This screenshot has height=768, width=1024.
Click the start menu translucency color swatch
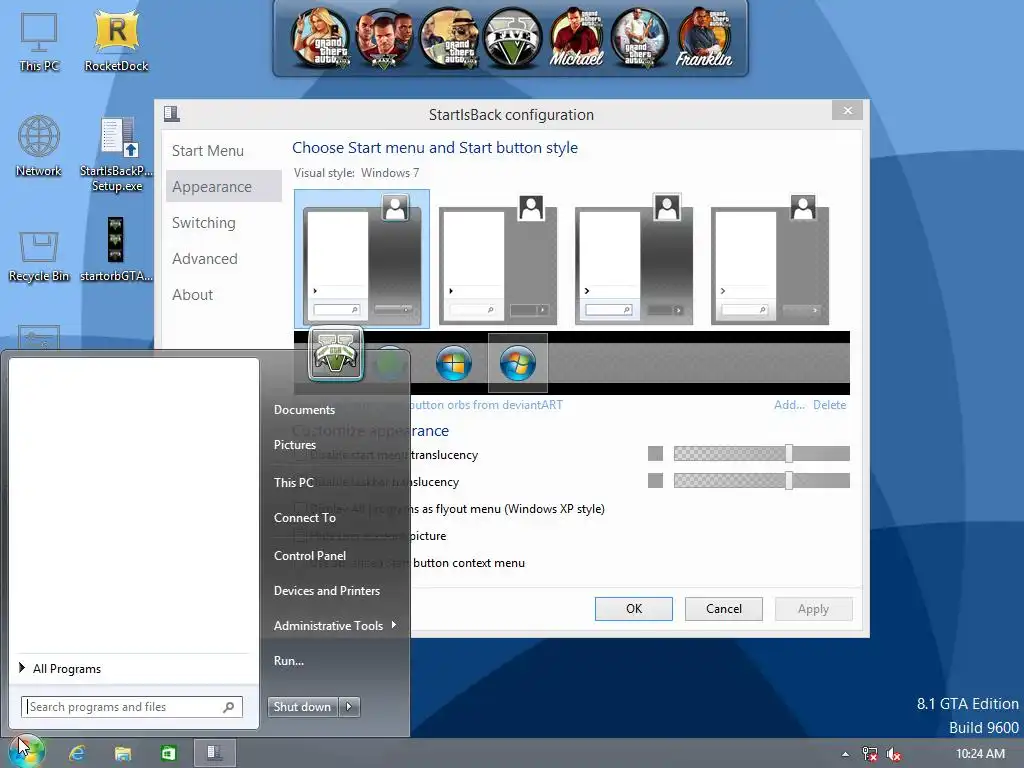(655, 453)
